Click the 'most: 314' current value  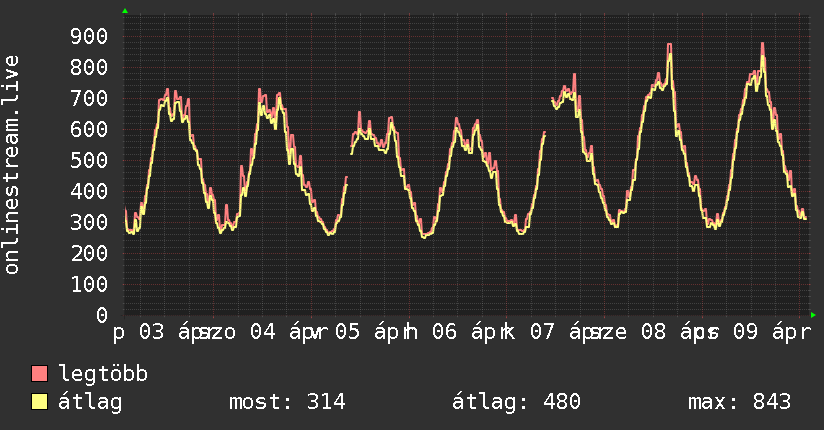(x=287, y=402)
